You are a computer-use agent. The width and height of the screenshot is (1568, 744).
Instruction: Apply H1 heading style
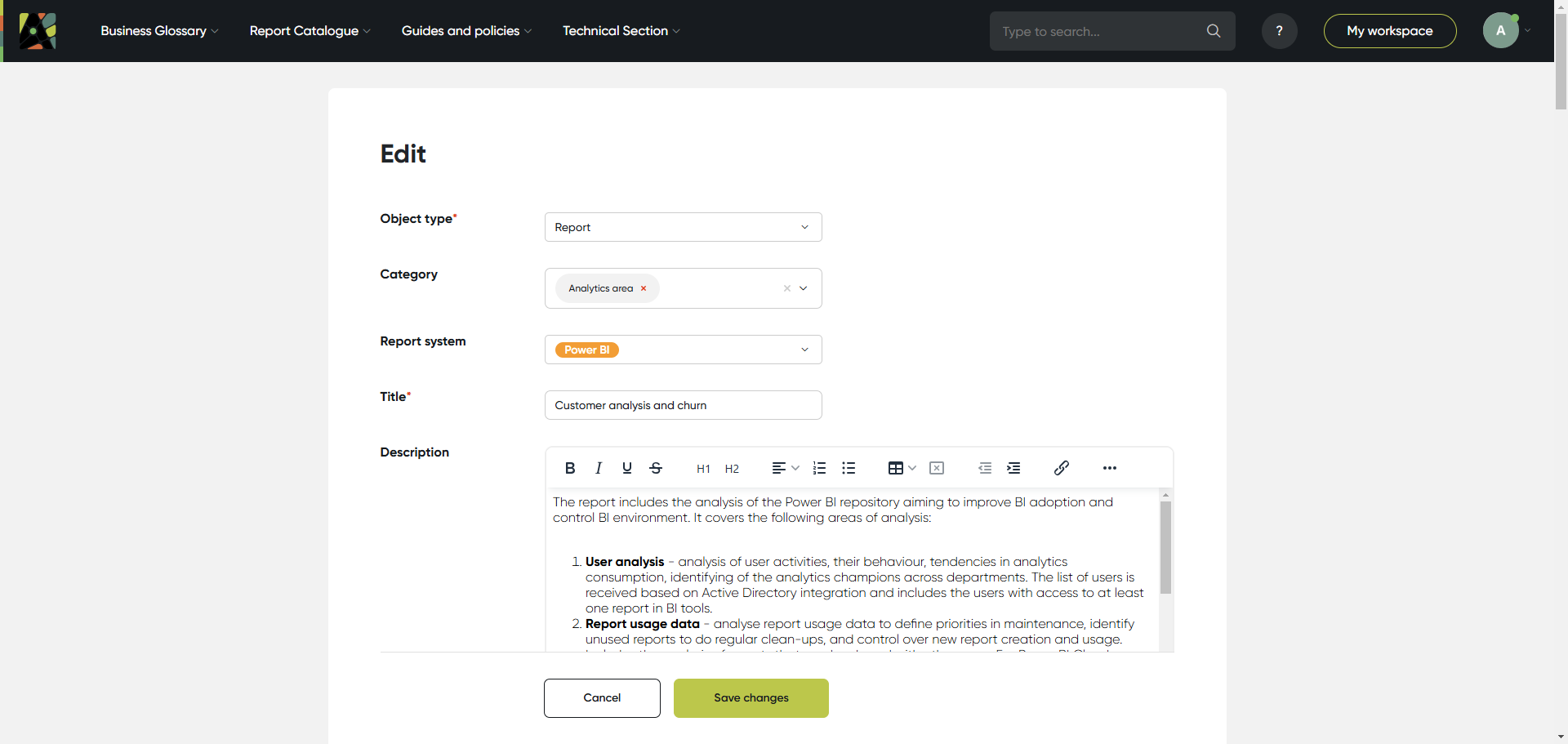(x=703, y=469)
